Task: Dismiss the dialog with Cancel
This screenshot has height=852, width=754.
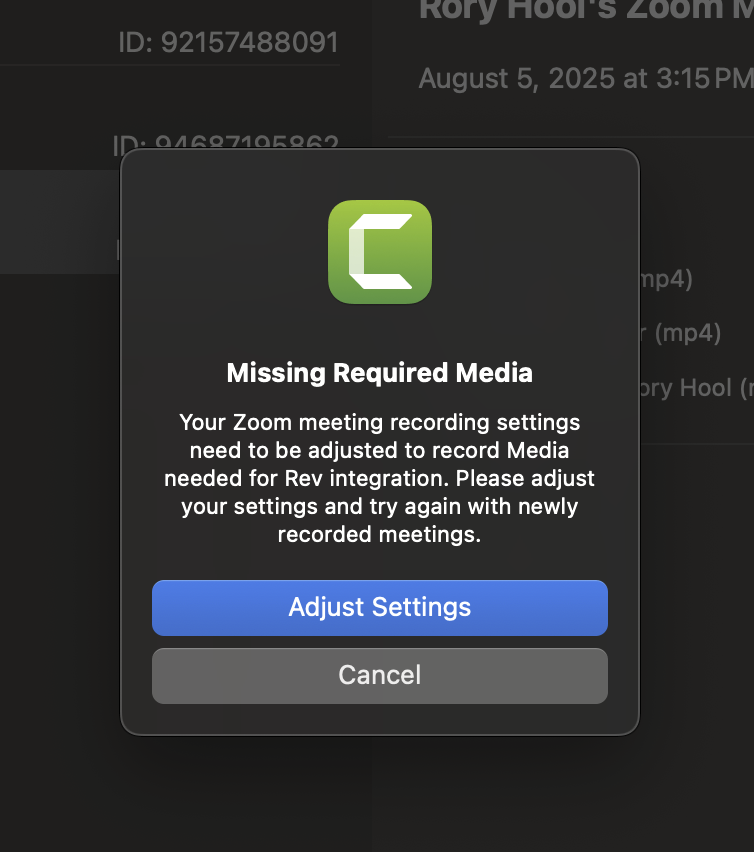Action: (380, 676)
